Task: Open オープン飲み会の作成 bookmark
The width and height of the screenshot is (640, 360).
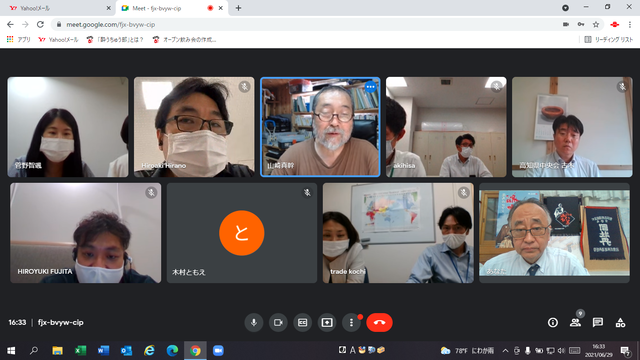Action: [x=184, y=40]
